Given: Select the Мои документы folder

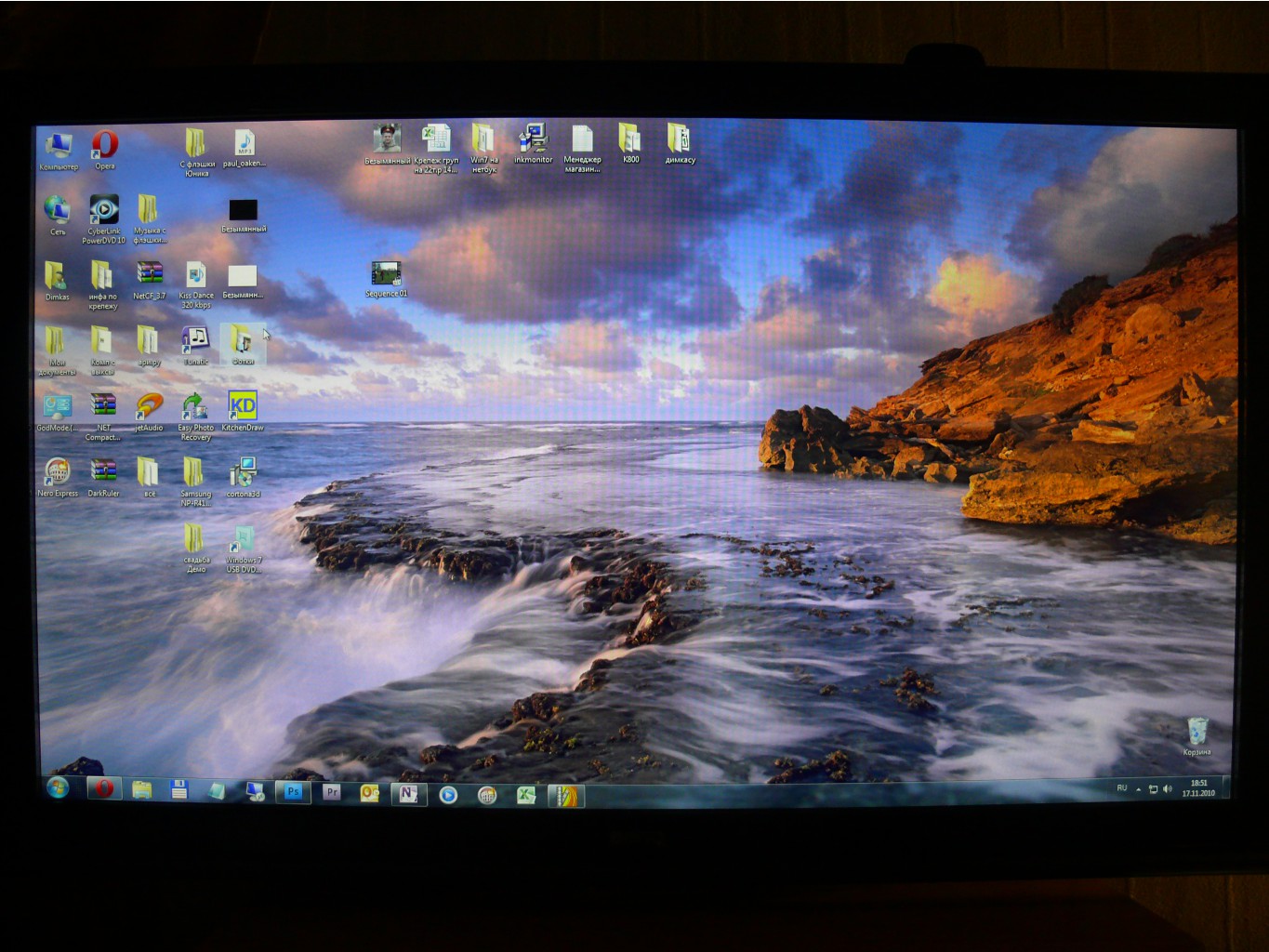Looking at the screenshot, I should click(57, 351).
